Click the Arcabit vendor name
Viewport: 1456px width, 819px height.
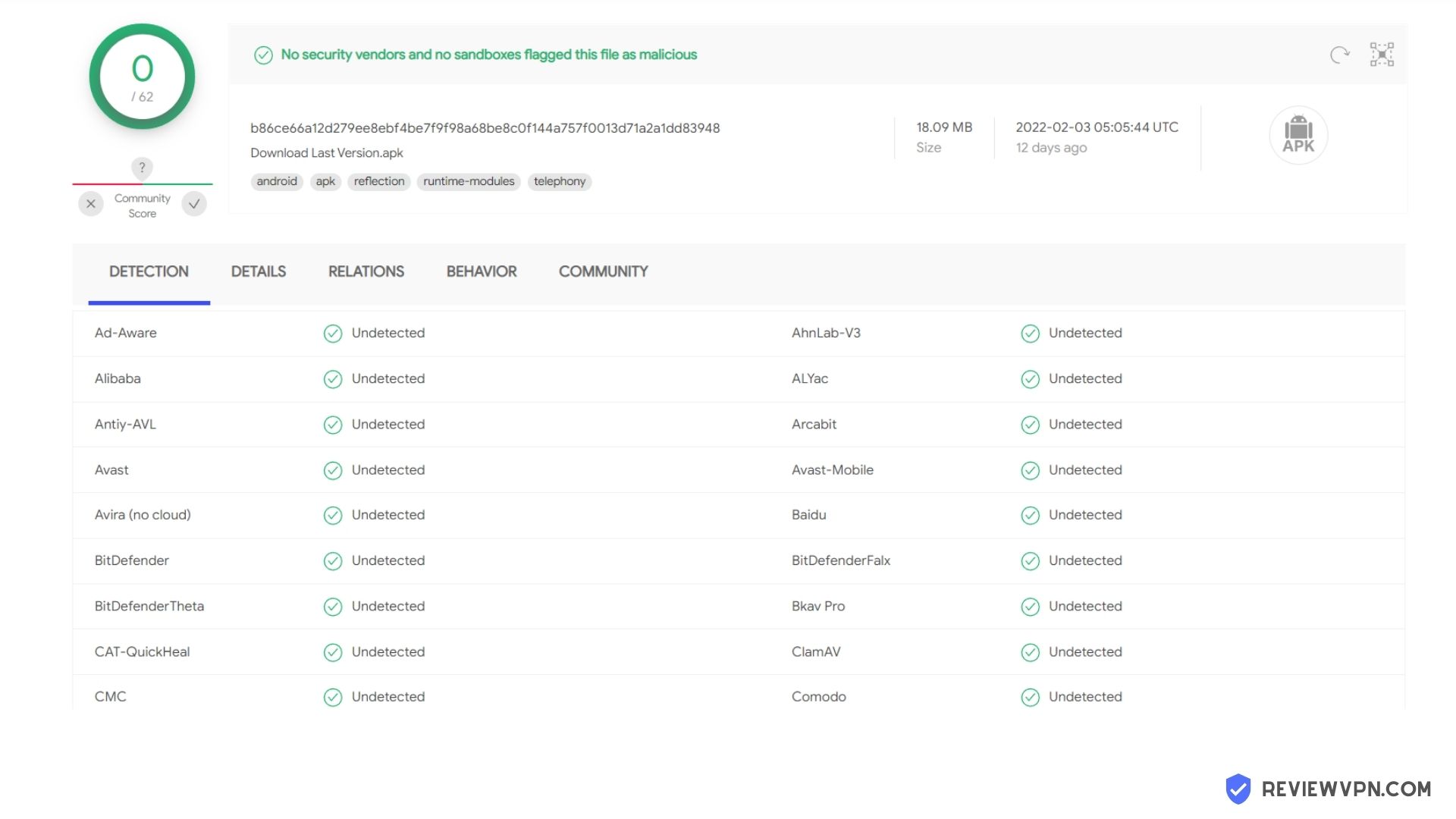(x=814, y=424)
